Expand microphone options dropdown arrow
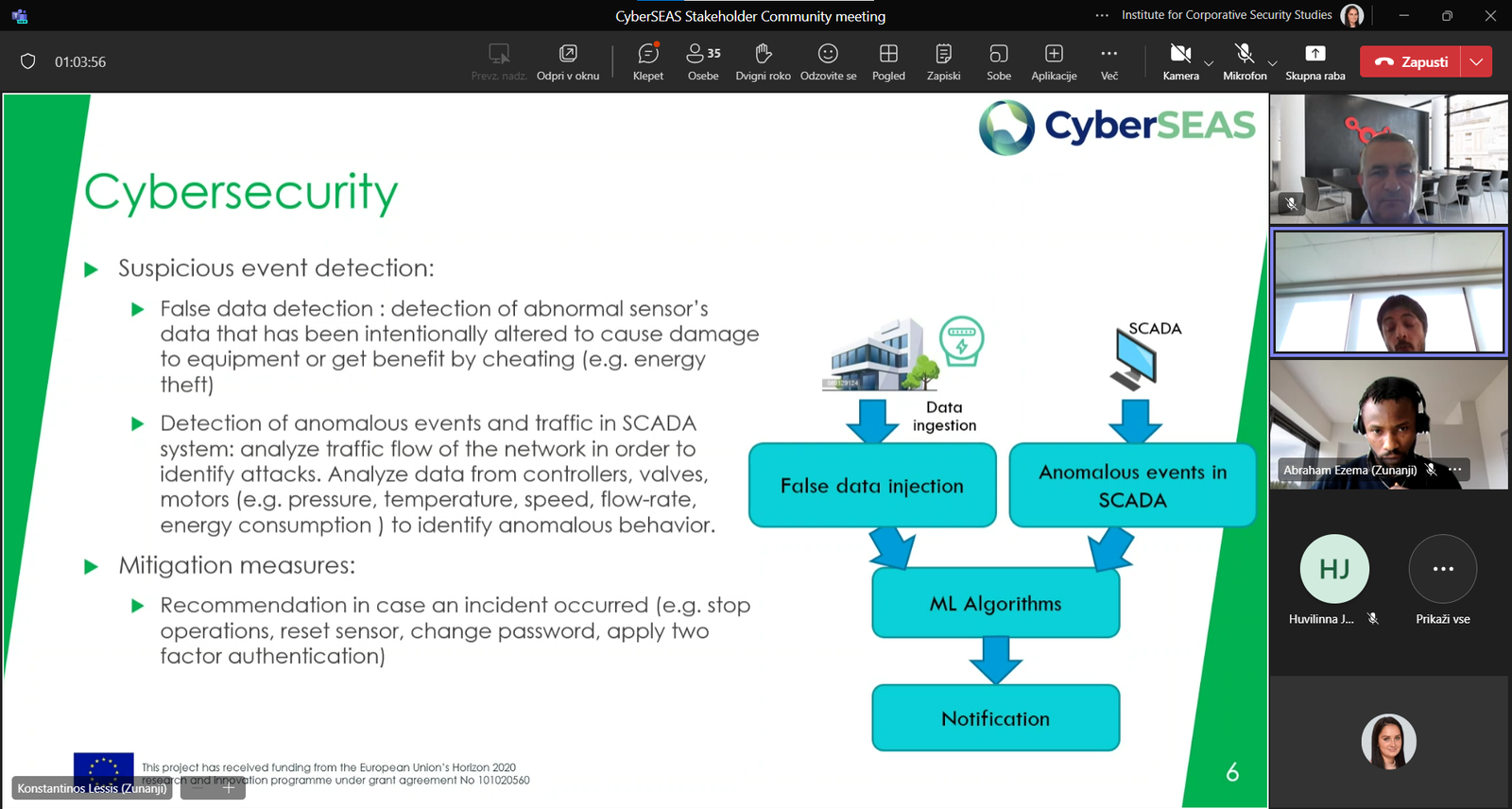 pyautogui.click(x=1272, y=63)
